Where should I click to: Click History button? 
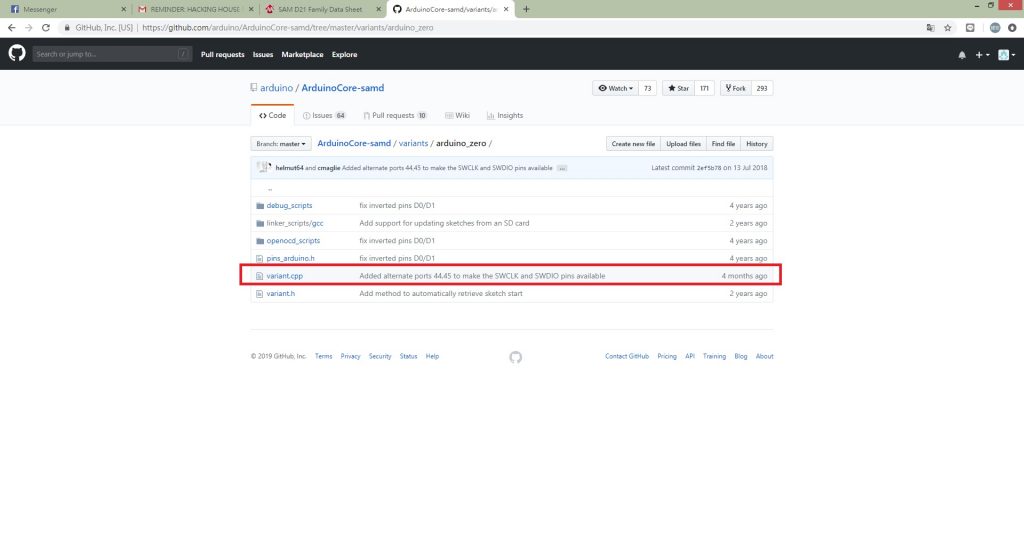756,144
